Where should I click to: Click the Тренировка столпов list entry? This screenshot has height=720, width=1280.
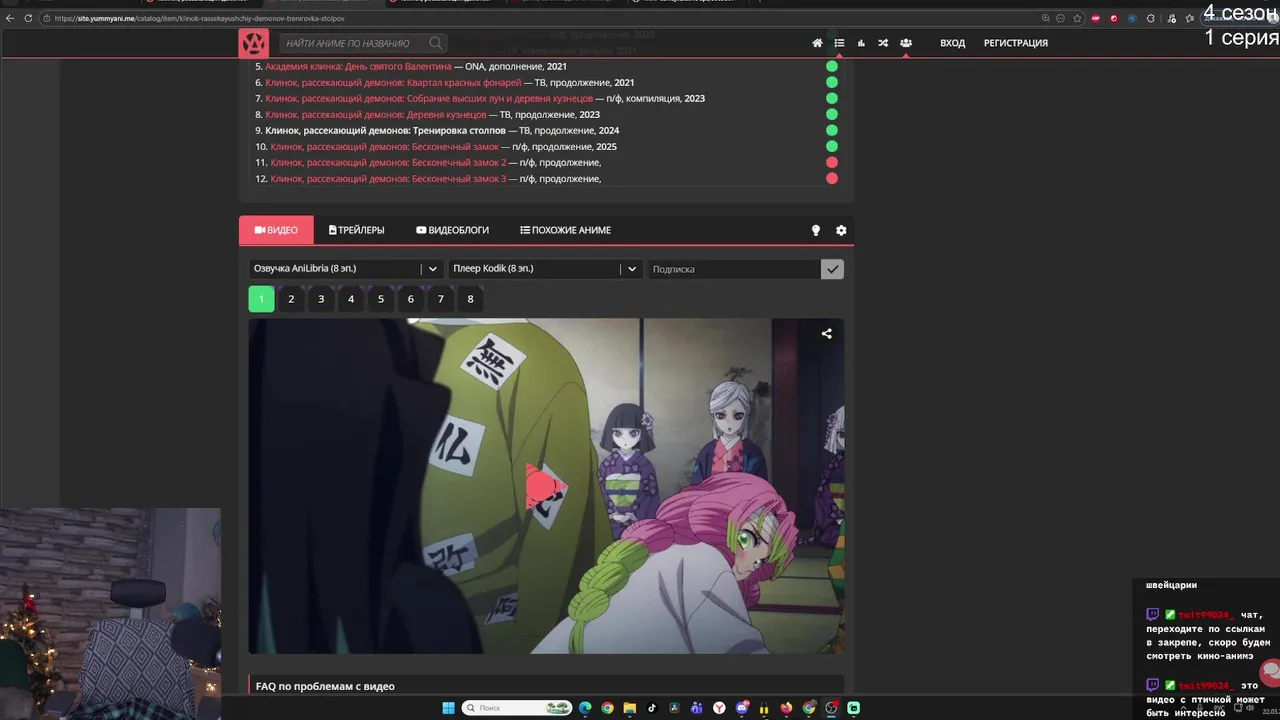385,131
